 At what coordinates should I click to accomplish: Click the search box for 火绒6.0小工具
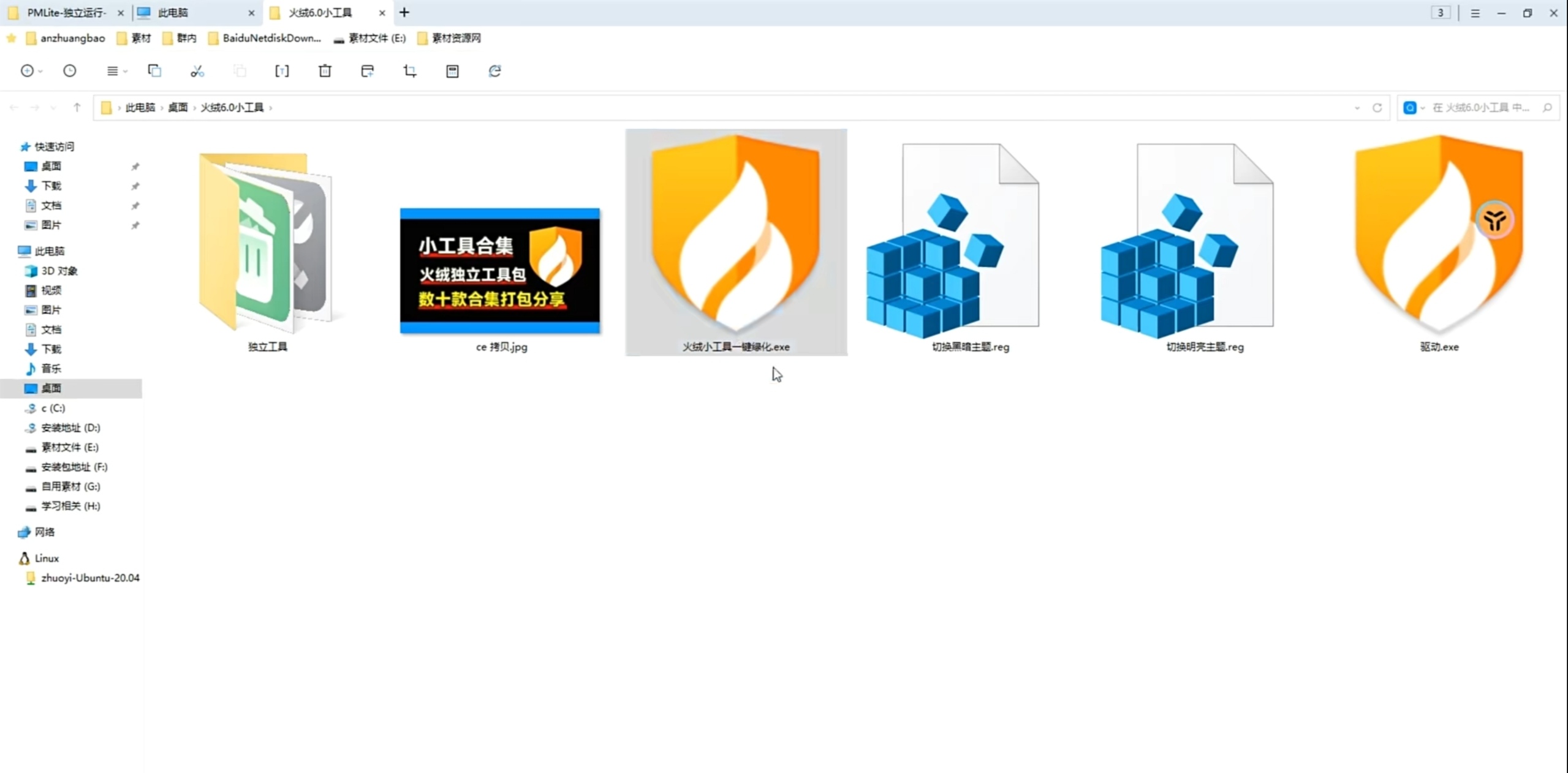coord(1480,108)
